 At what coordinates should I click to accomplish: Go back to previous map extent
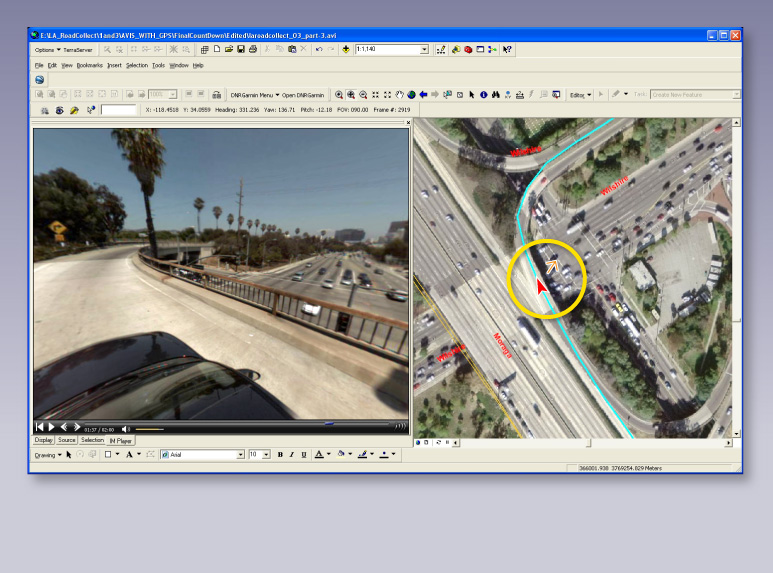coord(423,95)
